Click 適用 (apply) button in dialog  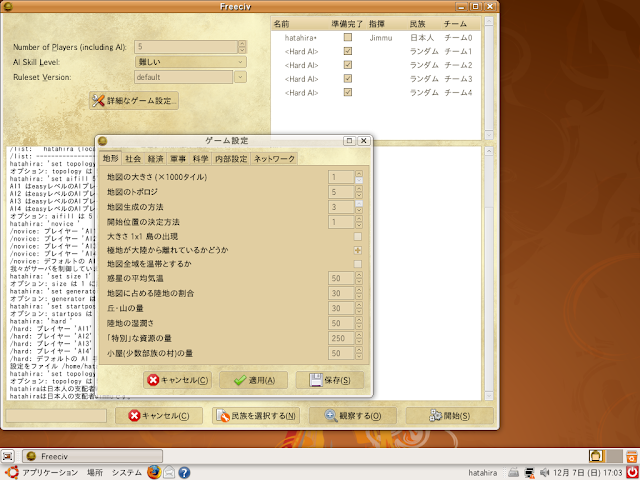tap(253, 380)
